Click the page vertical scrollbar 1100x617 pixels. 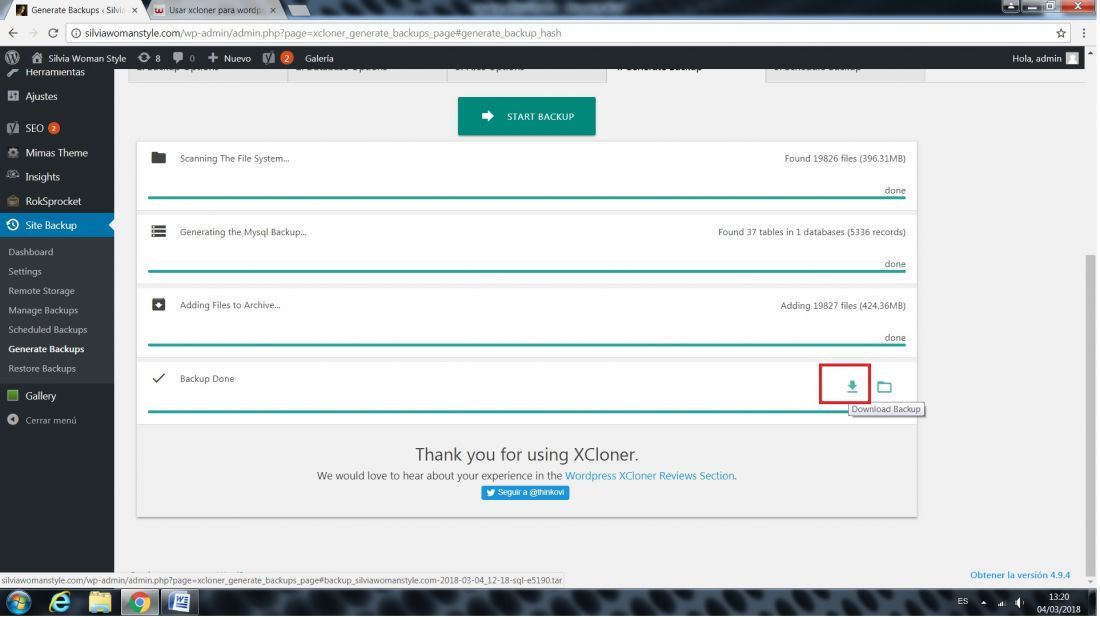[x=1092, y=417]
